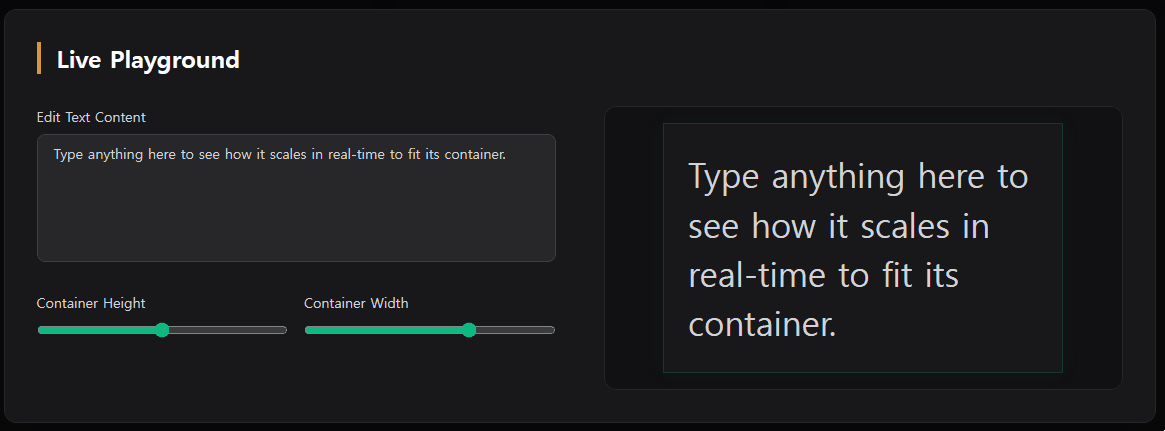
Task: Click the preview line "real-time to fit its"
Action: (823, 275)
